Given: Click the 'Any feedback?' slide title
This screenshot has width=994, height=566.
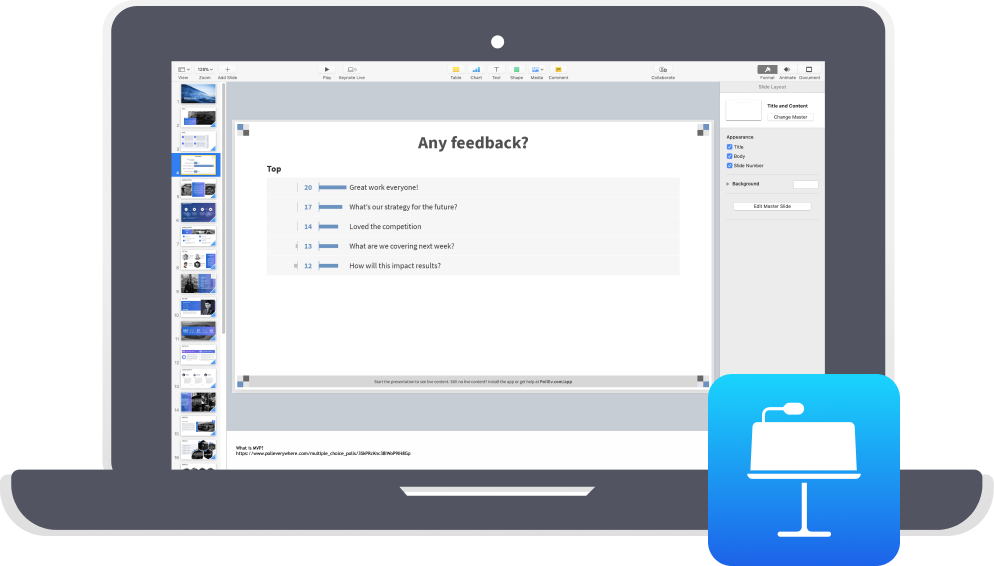Looking at the screenshot, I should [473, 143].
